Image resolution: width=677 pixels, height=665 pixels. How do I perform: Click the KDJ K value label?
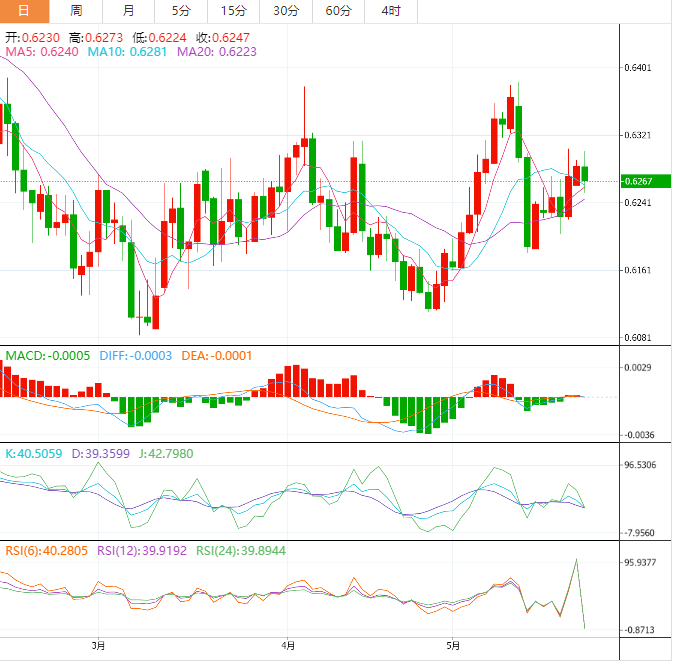(34, 454)
